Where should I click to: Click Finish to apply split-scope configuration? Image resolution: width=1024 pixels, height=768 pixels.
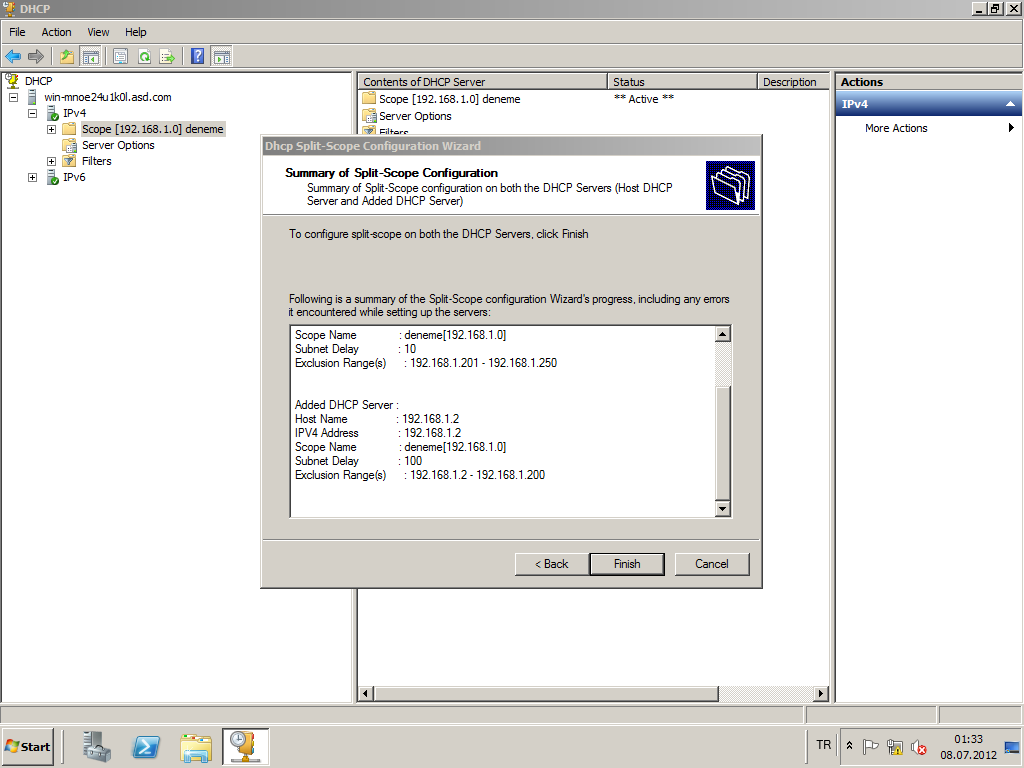point(627,564)
